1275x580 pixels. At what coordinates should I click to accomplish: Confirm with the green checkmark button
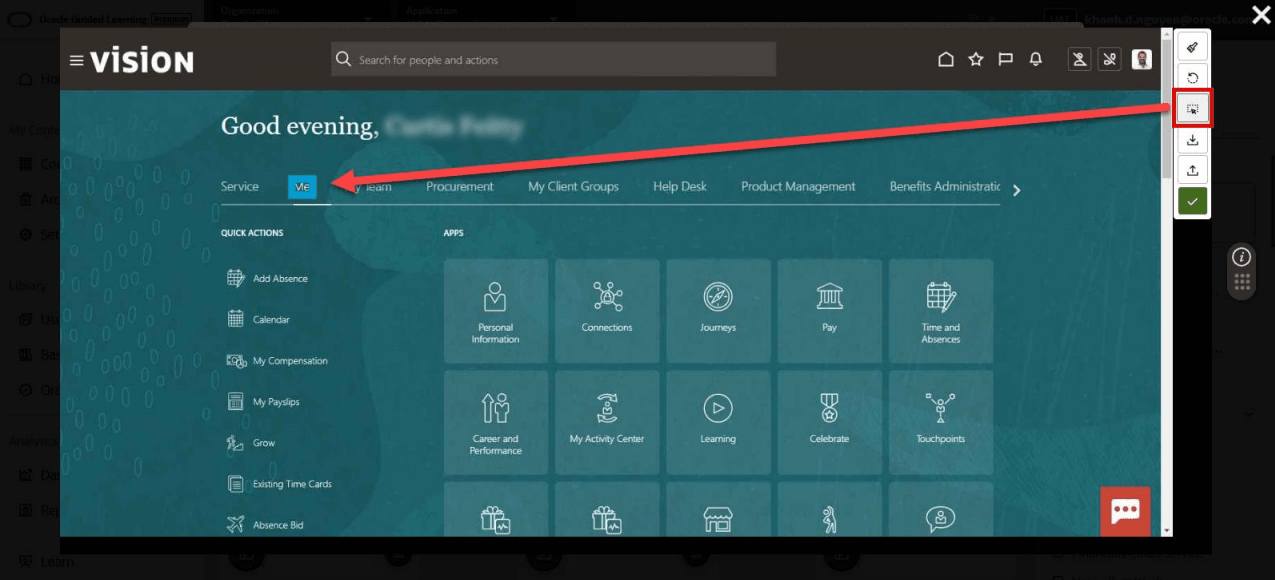tap(1192, 201)
